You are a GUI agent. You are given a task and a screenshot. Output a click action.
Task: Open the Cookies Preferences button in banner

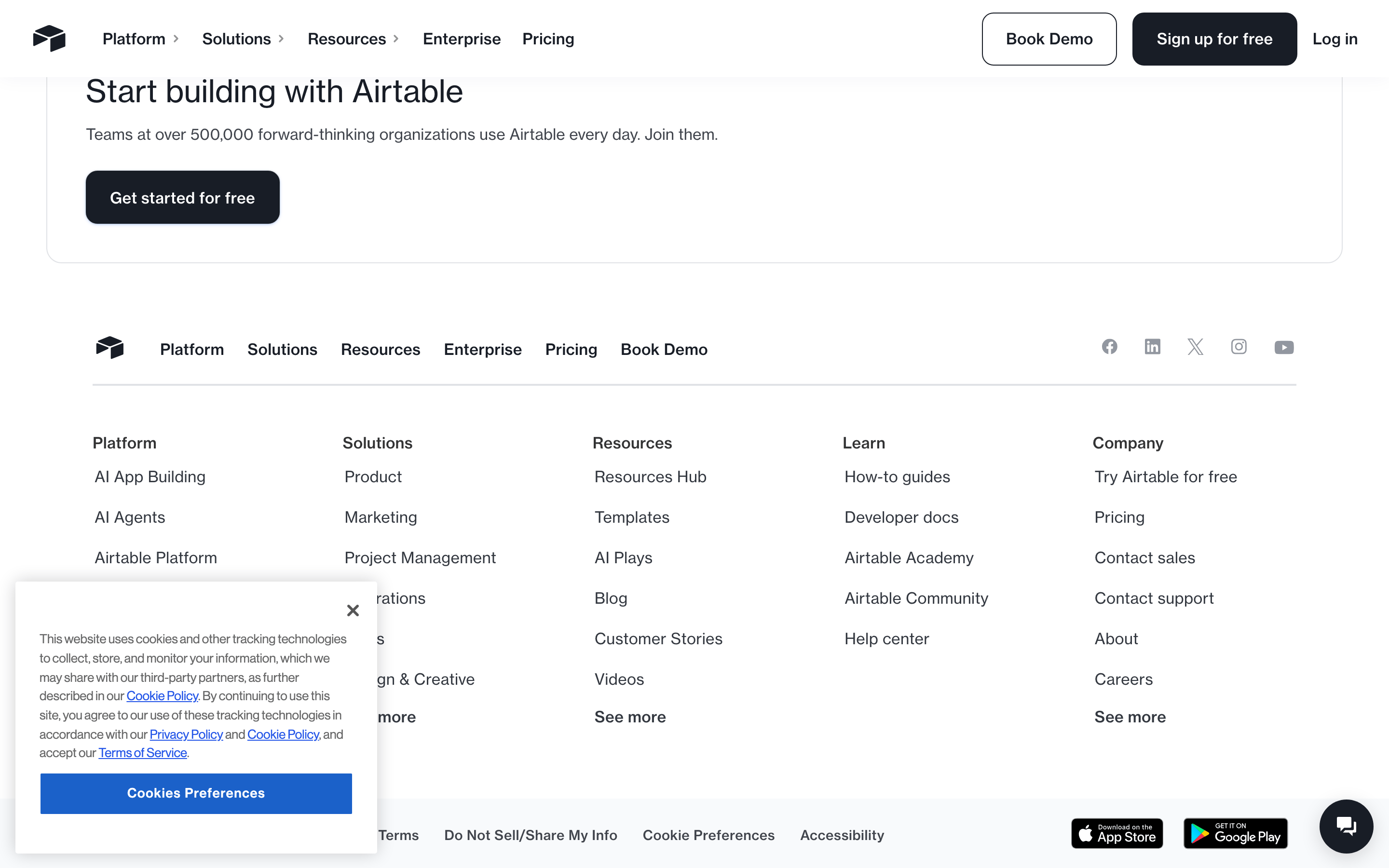[196, 793]
